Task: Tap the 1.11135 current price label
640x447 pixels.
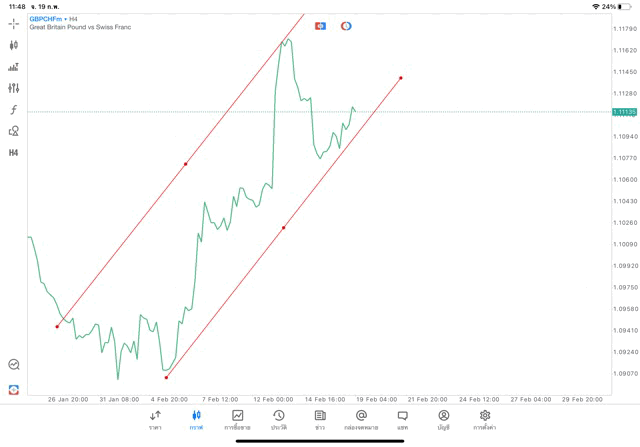Action: (624, 112)
